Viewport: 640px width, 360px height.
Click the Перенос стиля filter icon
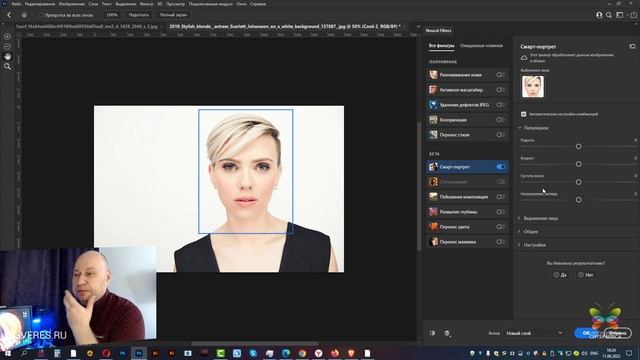tap(433, 134)
